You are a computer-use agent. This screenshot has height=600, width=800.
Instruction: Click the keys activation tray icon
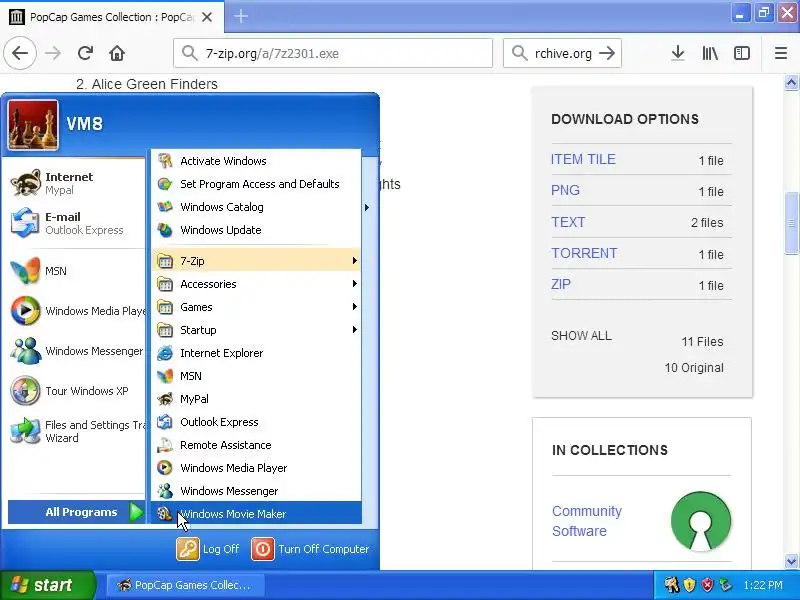pyautogui.click(x=671, y=585)
